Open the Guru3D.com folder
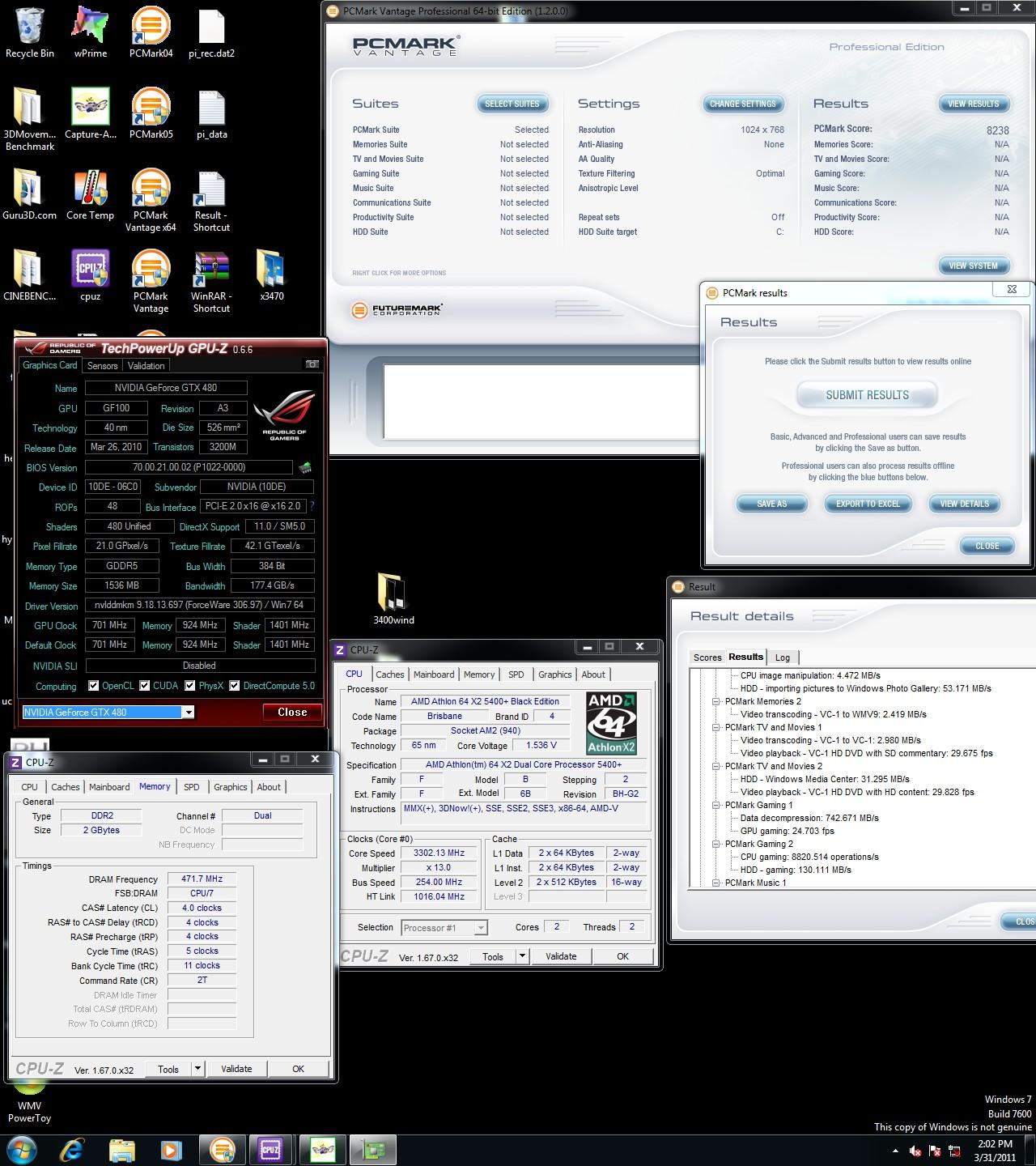 click(29, 194)
